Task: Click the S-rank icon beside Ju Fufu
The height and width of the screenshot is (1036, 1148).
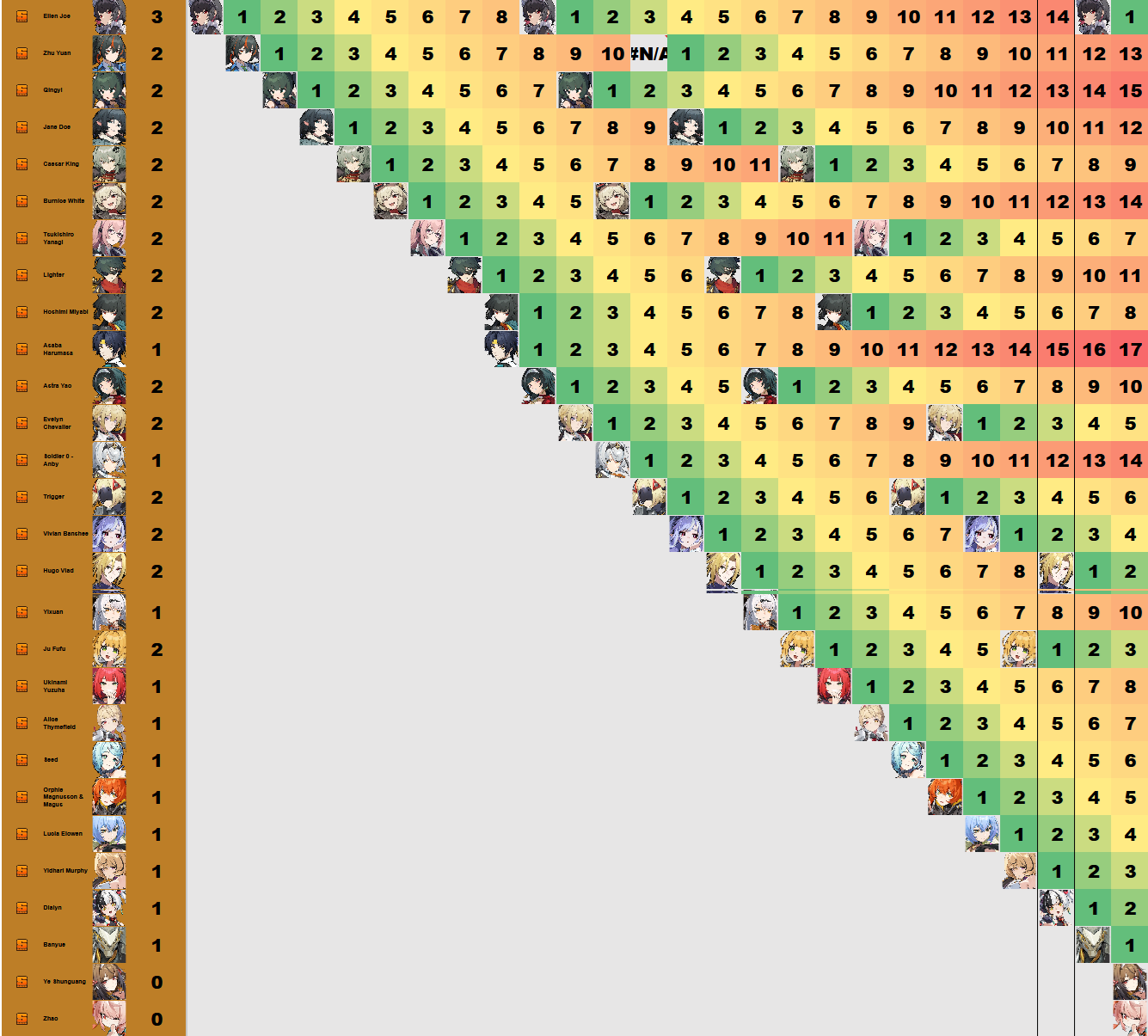Action: pyautogui.click(x=22, y=649)
